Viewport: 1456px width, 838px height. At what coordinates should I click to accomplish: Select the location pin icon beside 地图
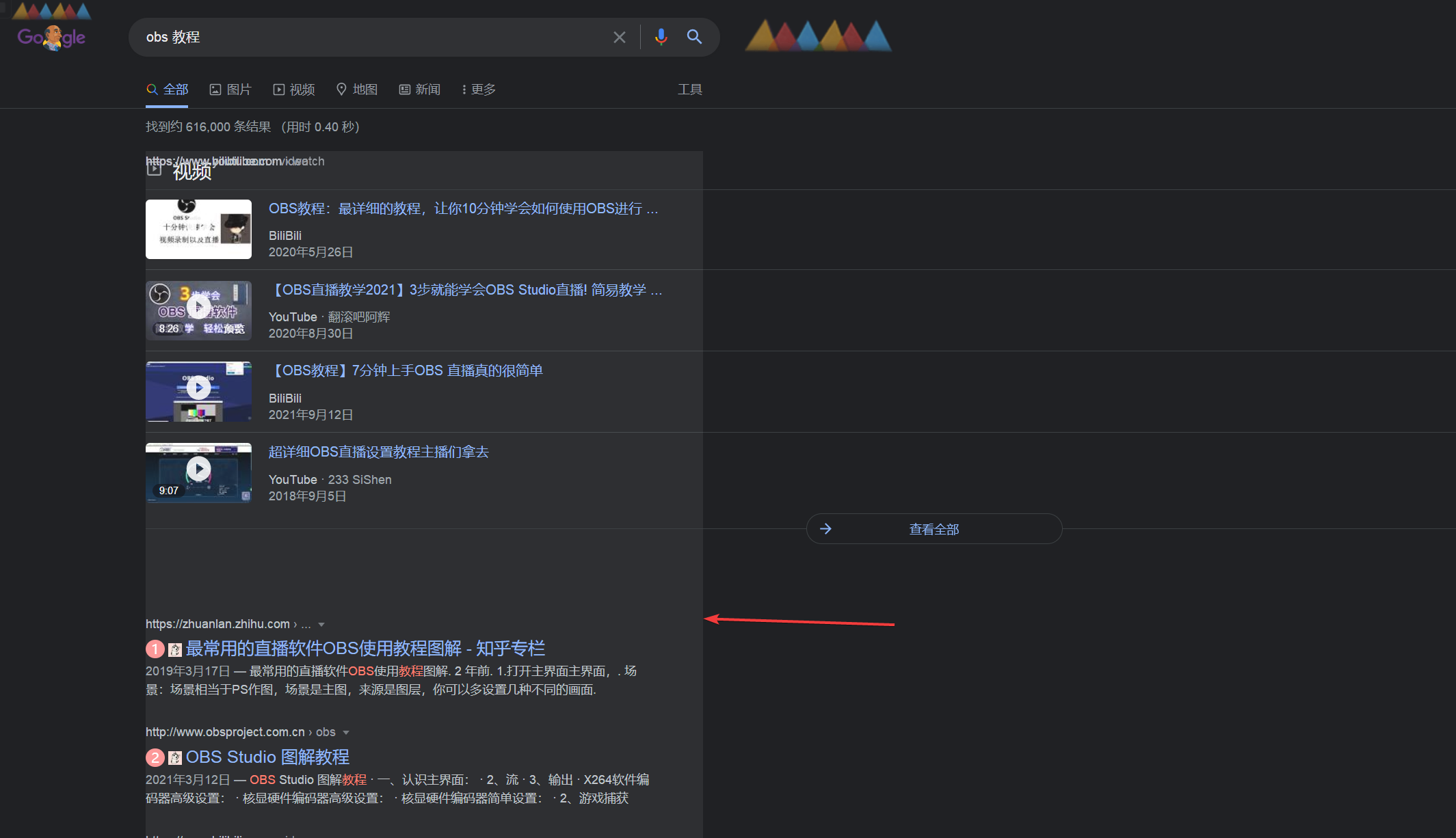coord(342,89)
